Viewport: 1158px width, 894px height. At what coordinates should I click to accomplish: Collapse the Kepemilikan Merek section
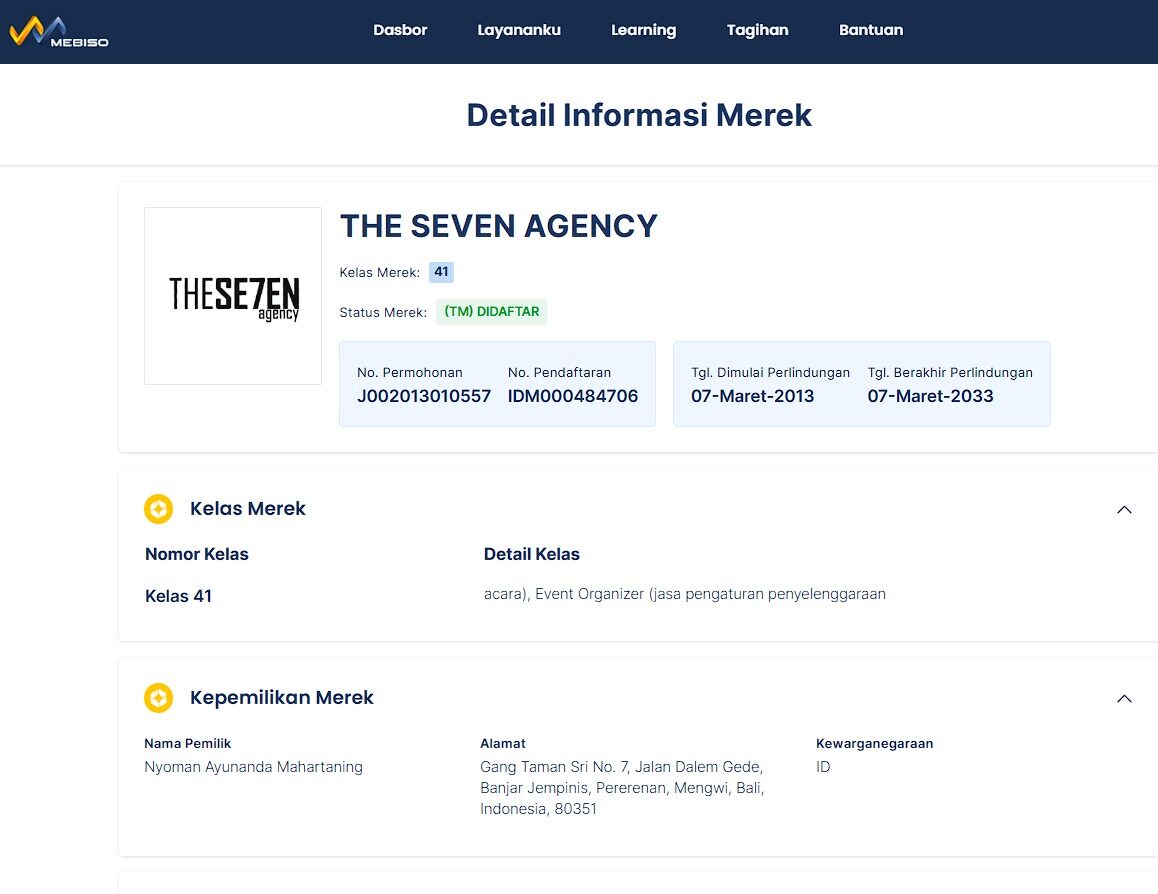[x=1124, y=698]
